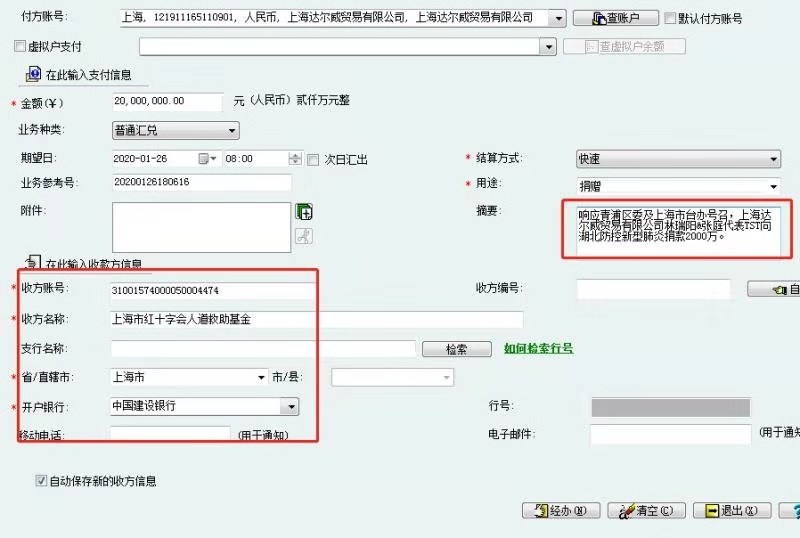Open the calendar picker for 期望日
800x538 pixels.
[208, 159]
